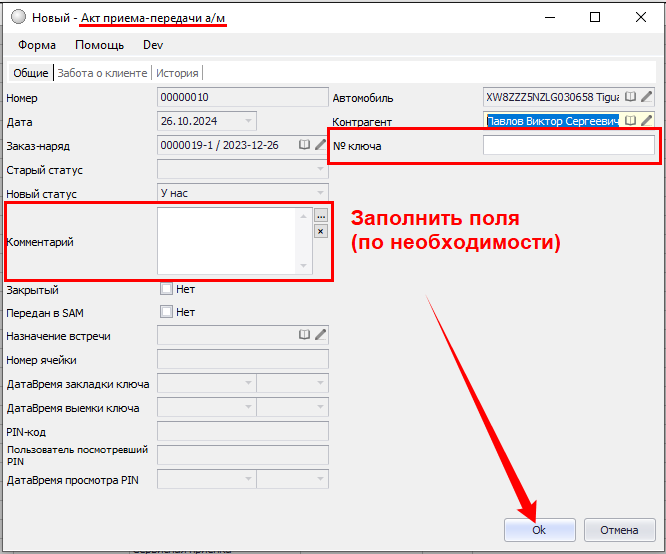The image size is (666, 554).
Task: Open lookup book icon for Заказ-наряд field
Action: [305, 145]
